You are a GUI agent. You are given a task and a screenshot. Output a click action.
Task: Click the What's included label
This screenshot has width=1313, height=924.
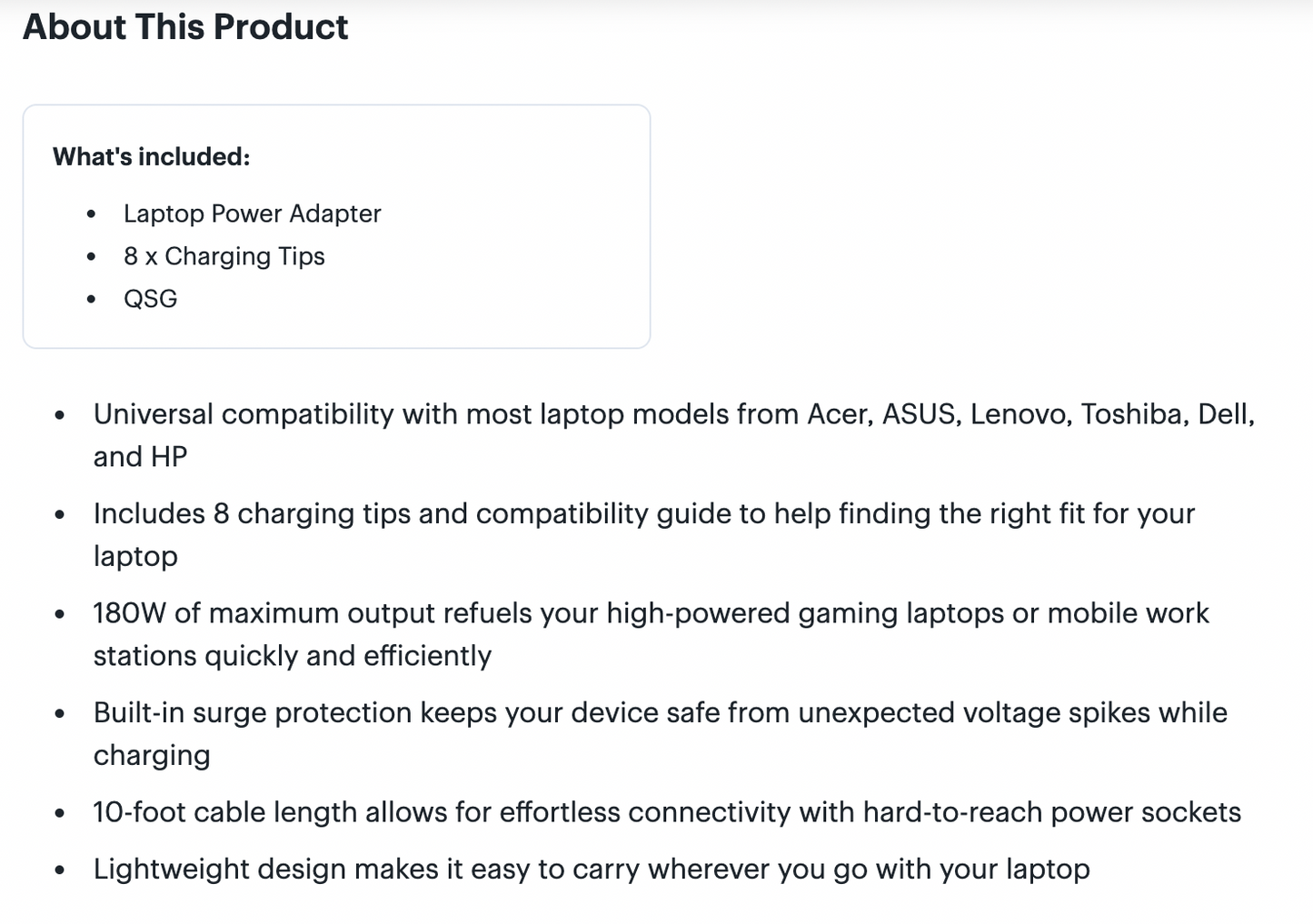[x=151, y=157]
